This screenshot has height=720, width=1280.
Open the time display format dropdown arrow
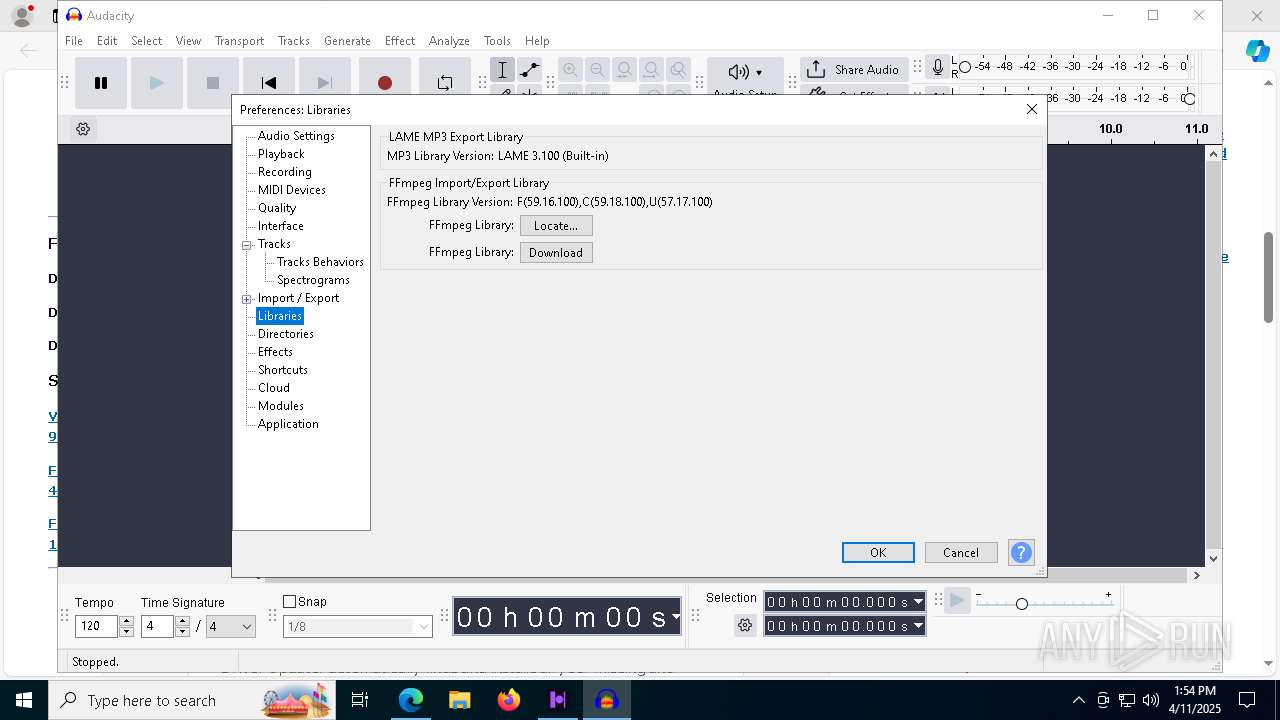pyautogui.click(x=676, y=617)
